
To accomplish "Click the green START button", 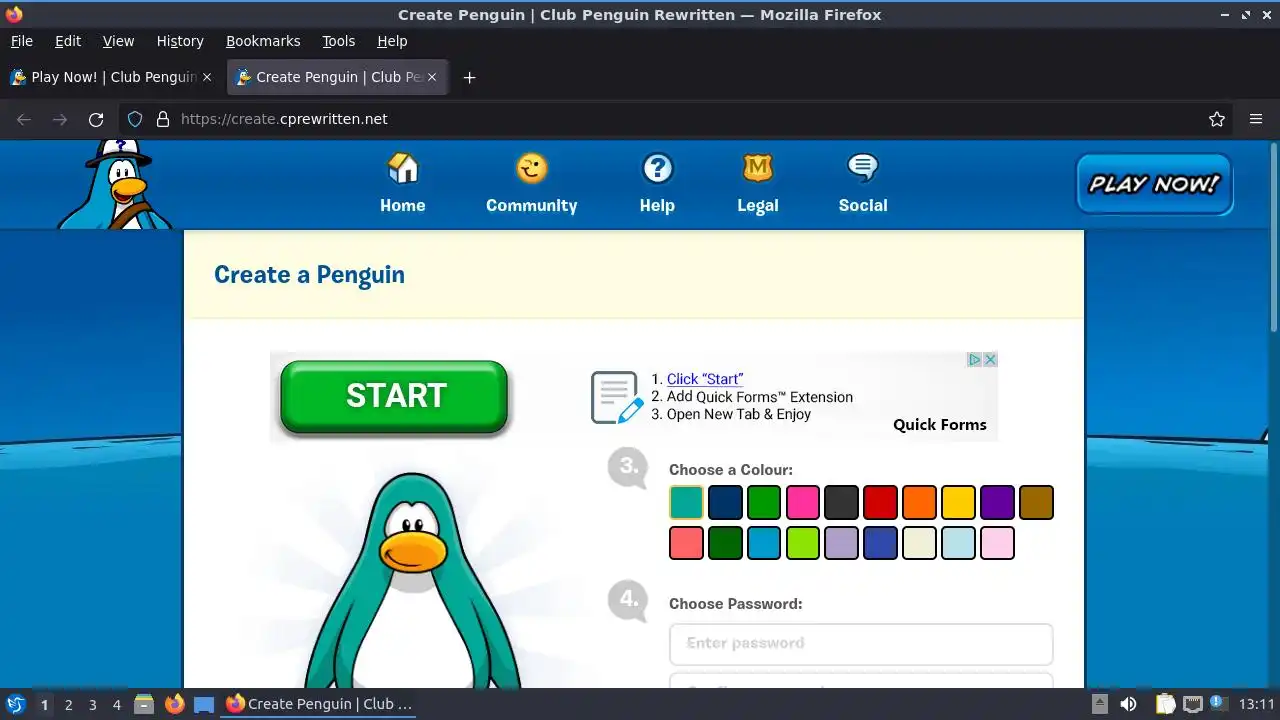I will point(394,397).
